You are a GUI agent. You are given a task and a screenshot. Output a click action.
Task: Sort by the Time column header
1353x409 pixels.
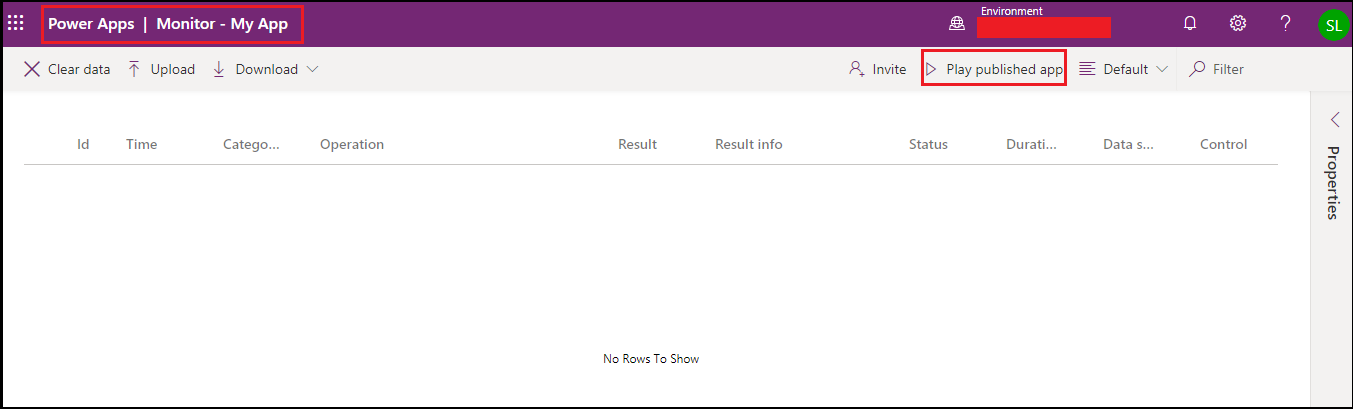click(x=141, y=144)
